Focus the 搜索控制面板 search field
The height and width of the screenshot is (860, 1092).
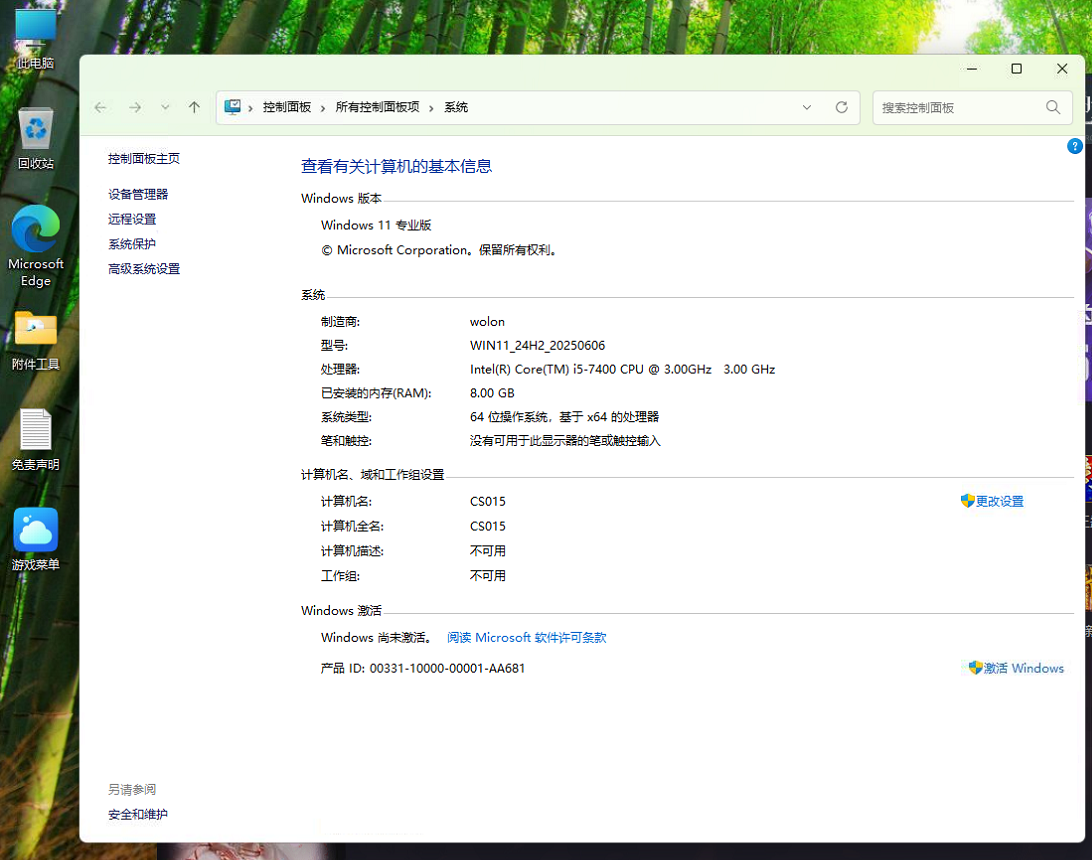point(972,107)
